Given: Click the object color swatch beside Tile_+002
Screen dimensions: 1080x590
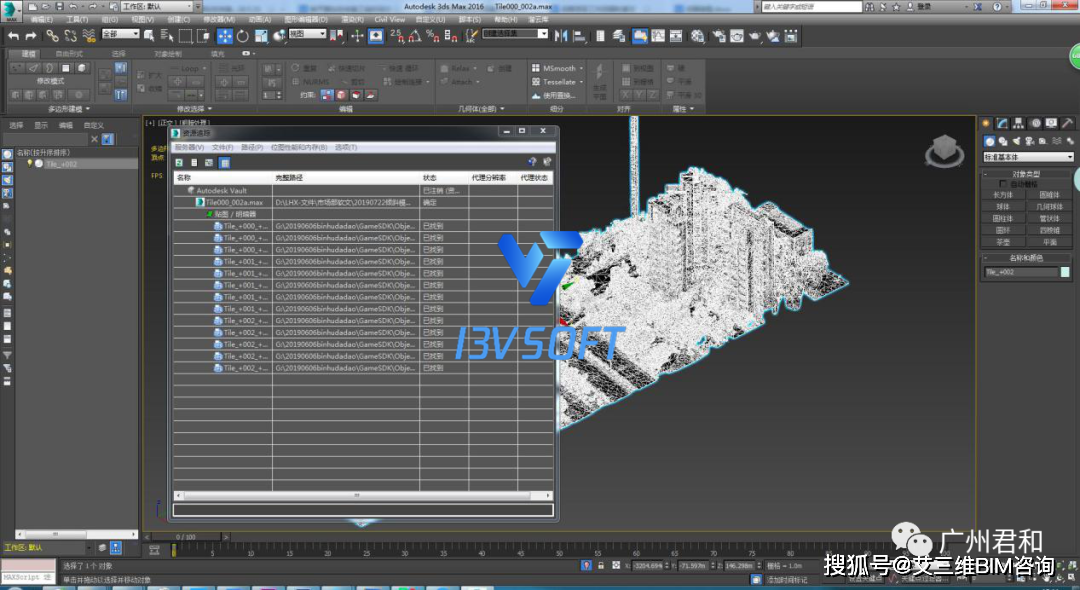Looking at the screenshot, I should tap(1065, 272).
